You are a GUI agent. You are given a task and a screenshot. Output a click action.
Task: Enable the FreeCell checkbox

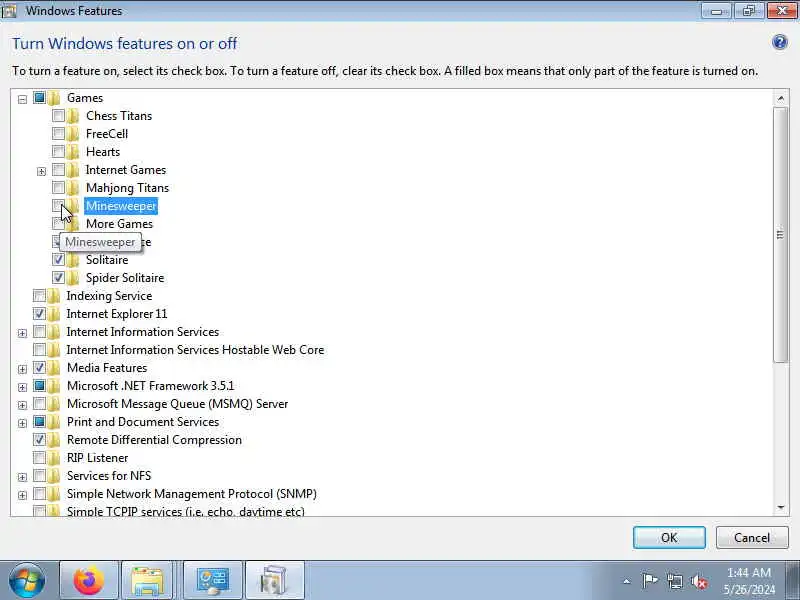pyautogui.click(x=58, y=133)
